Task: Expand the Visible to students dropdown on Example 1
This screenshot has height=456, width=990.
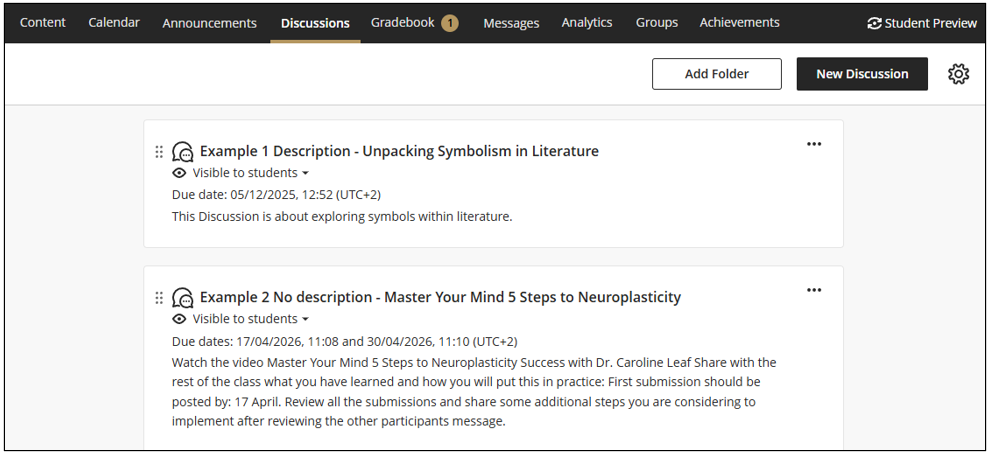Action: 251,173
